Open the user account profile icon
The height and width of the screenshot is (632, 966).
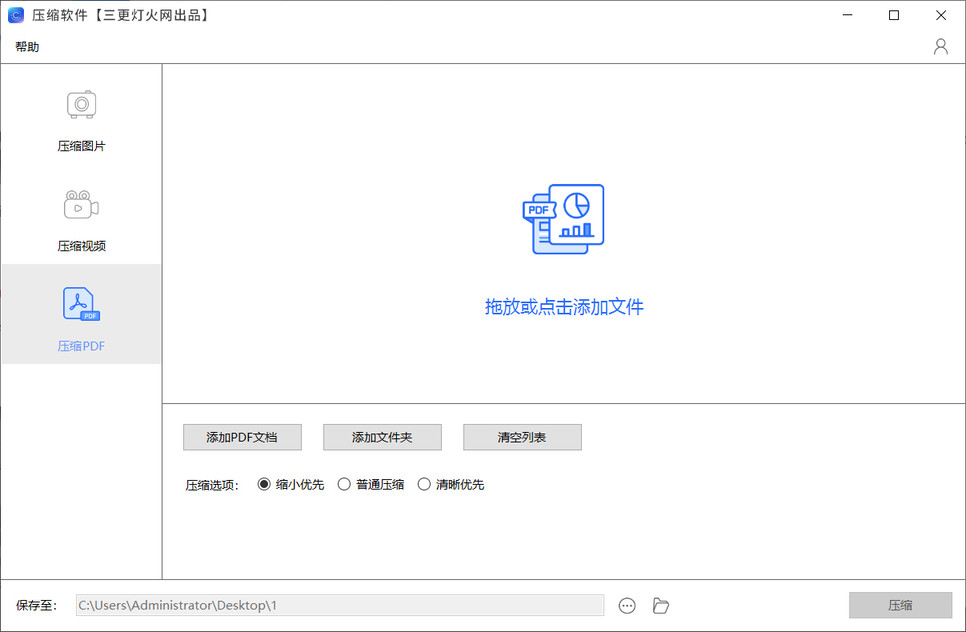click(940, 47)
